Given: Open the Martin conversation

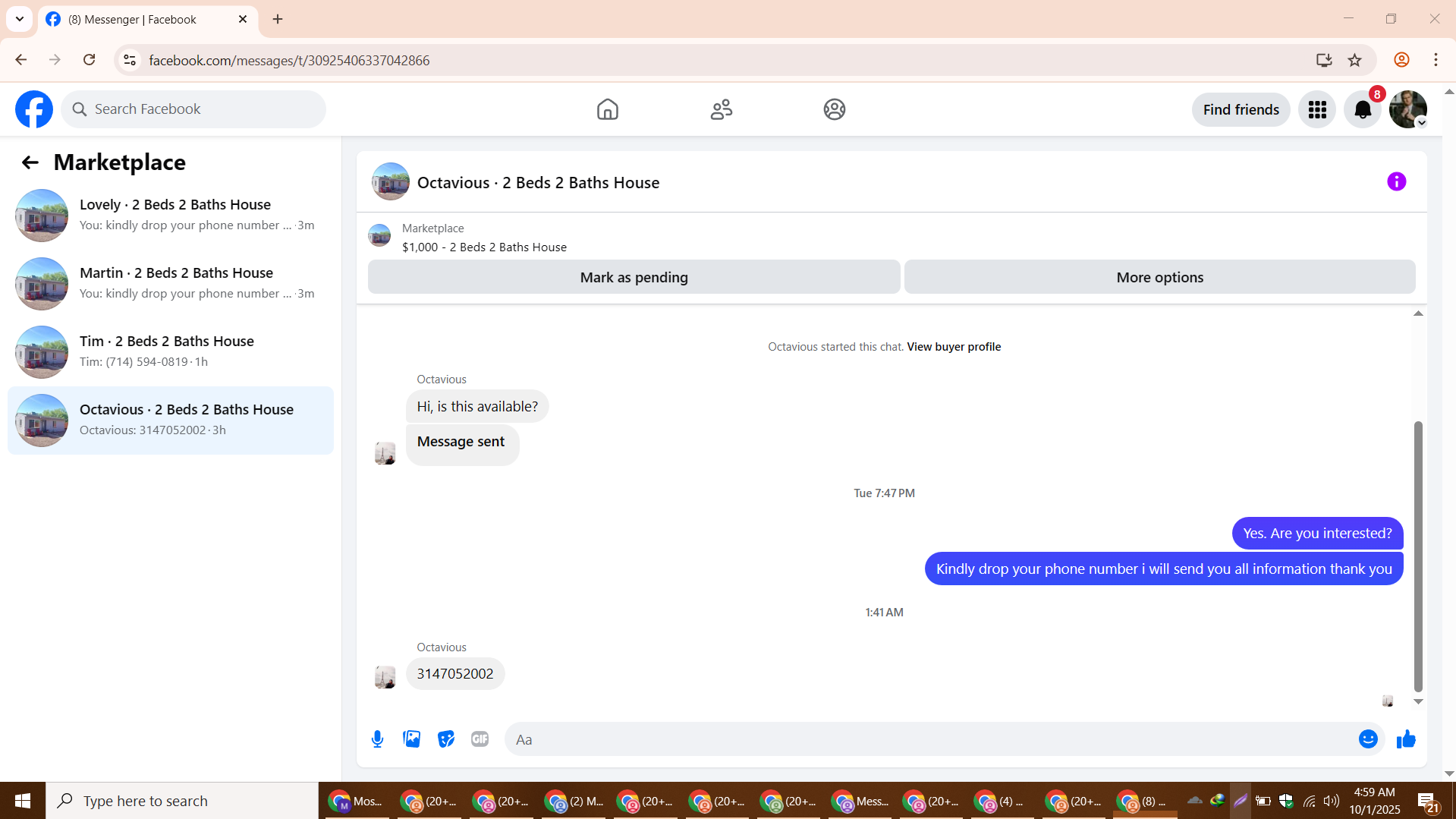Looking at the screenshot, I should 171,284.
